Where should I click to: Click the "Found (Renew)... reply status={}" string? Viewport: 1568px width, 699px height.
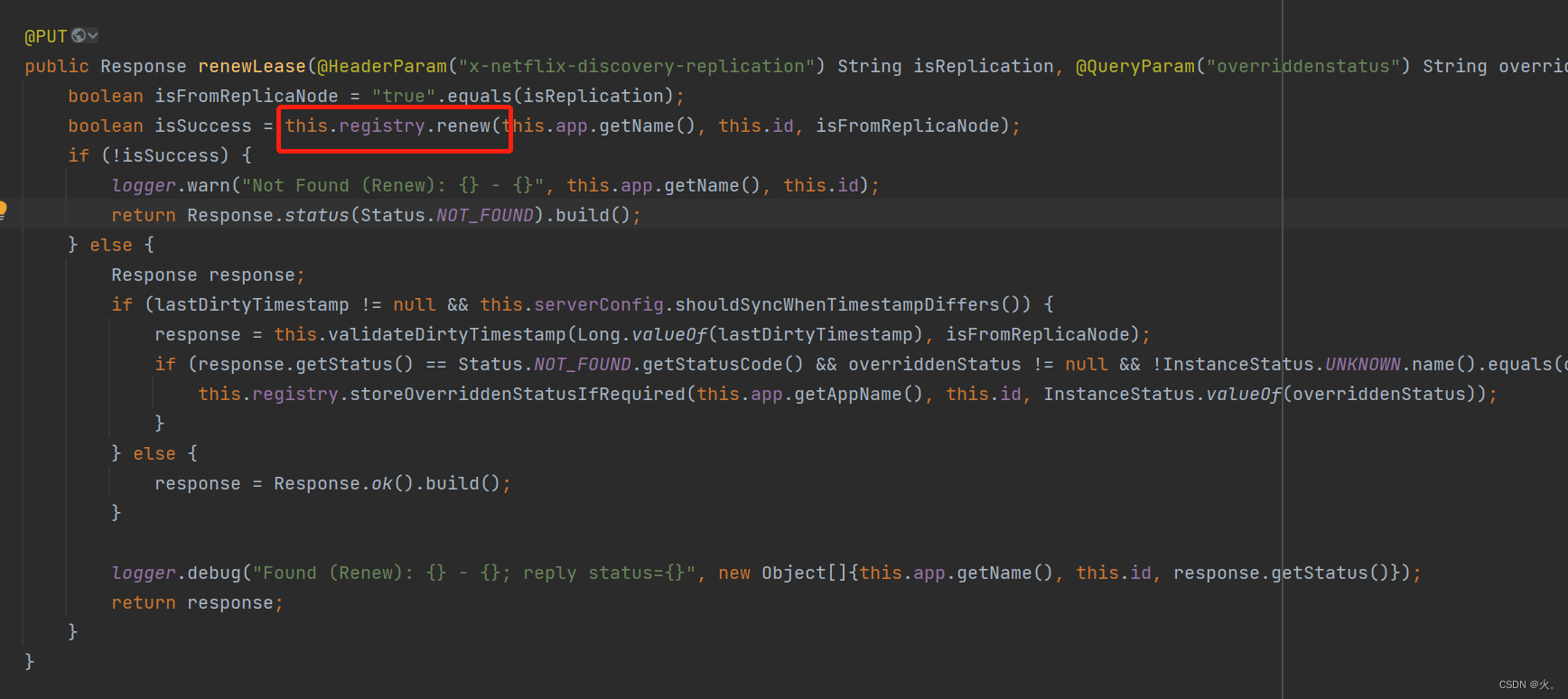pos(474,573)
